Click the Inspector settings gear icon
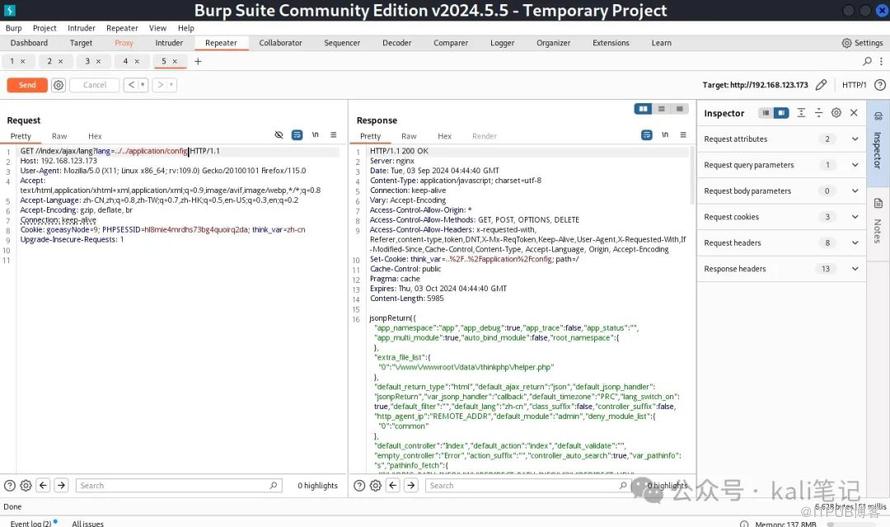890x527 pixels. (x=836, y=113)
